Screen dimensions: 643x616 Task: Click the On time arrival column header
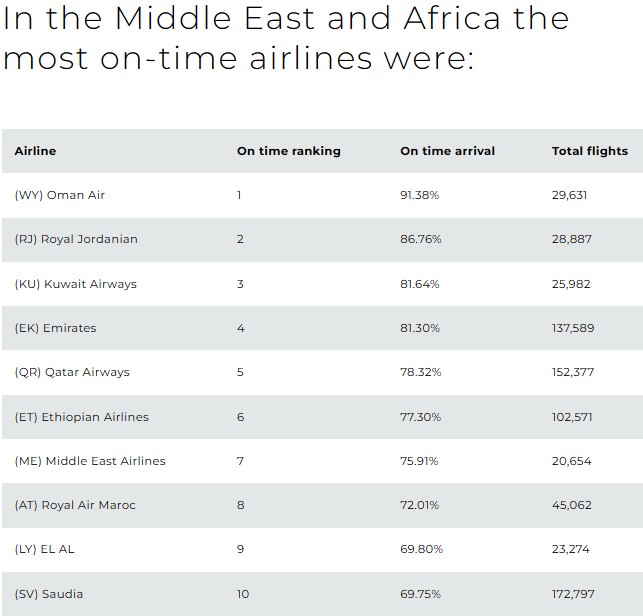(447, 151)
